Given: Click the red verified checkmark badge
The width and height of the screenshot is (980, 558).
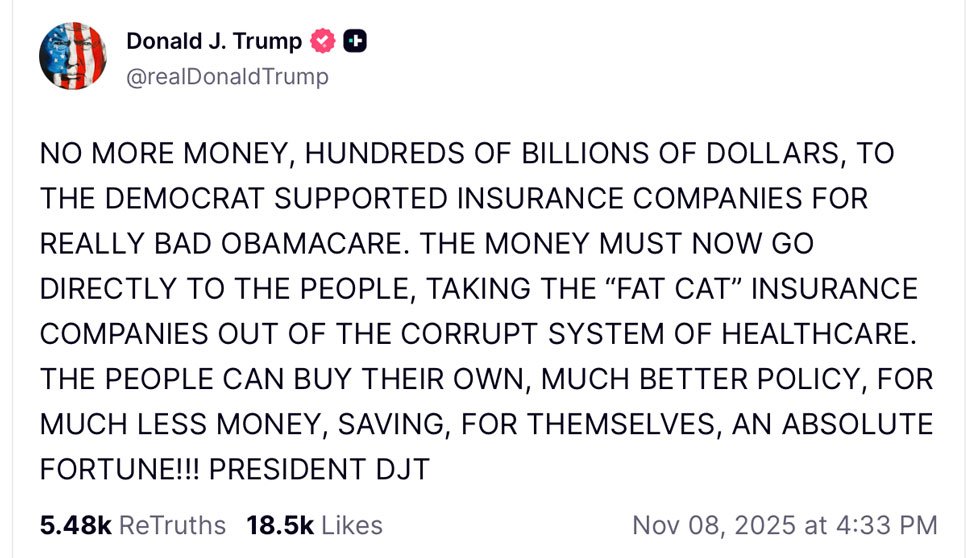Looking at the screenshot, I should [x=322, y=41].
